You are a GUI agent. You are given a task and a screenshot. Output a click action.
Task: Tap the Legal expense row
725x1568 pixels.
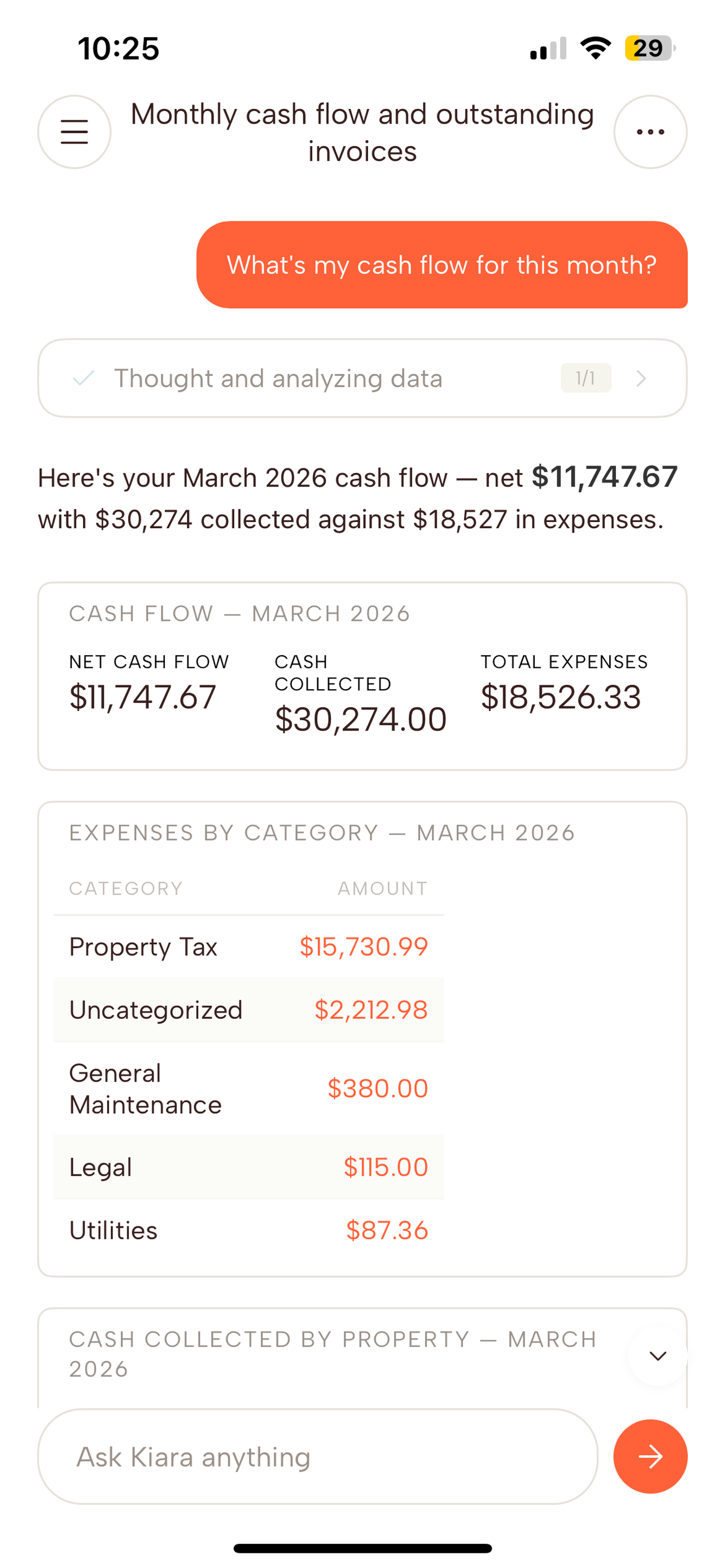[248, 1167]
